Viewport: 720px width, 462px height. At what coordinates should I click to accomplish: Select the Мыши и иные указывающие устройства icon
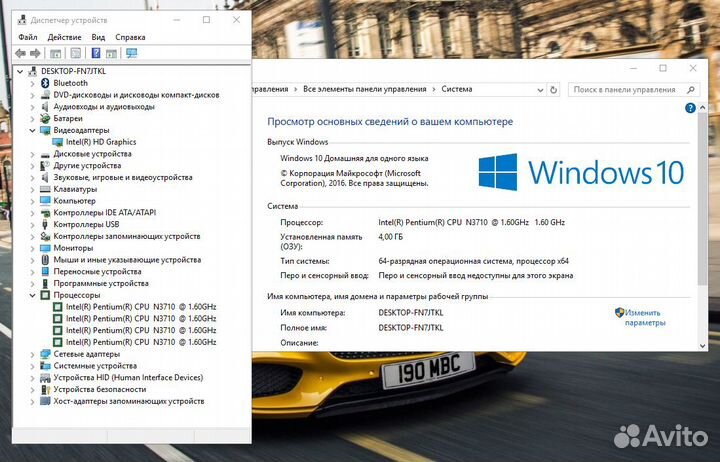coord(45,260)
